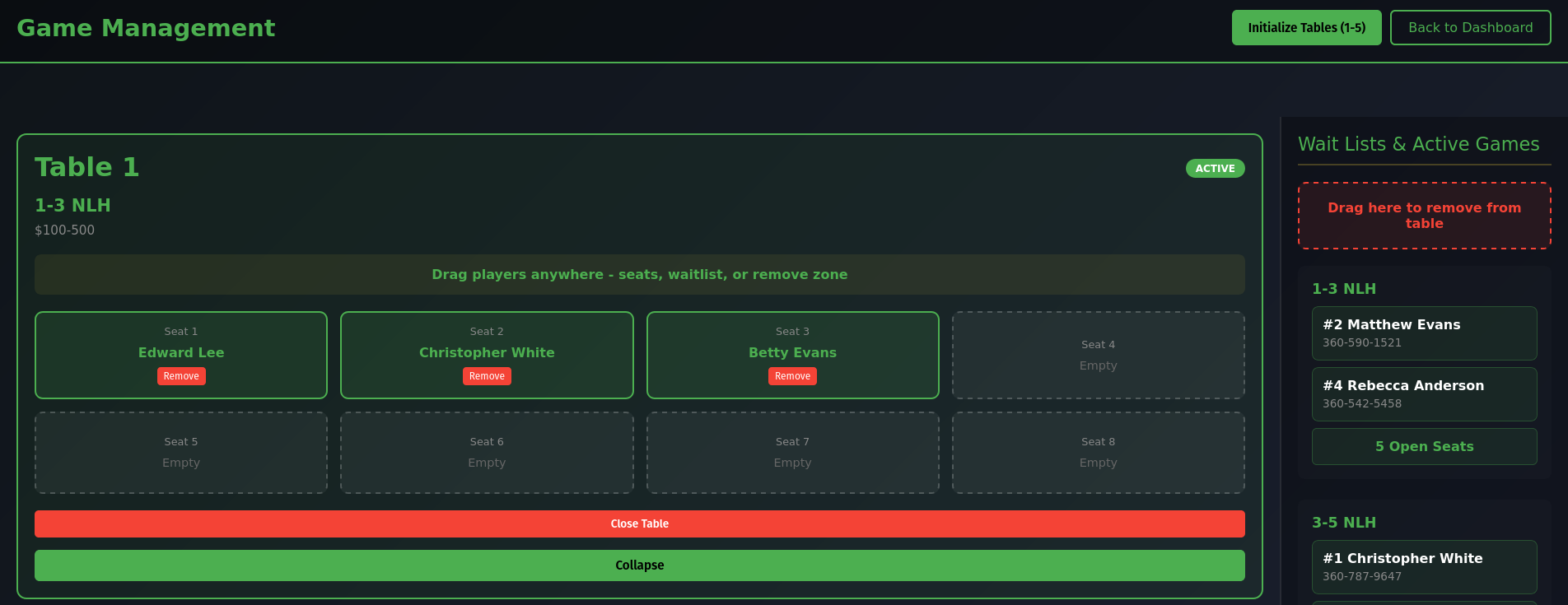Click the Betty Evans player name
The image size is (1568, 605).
[792, 352]
